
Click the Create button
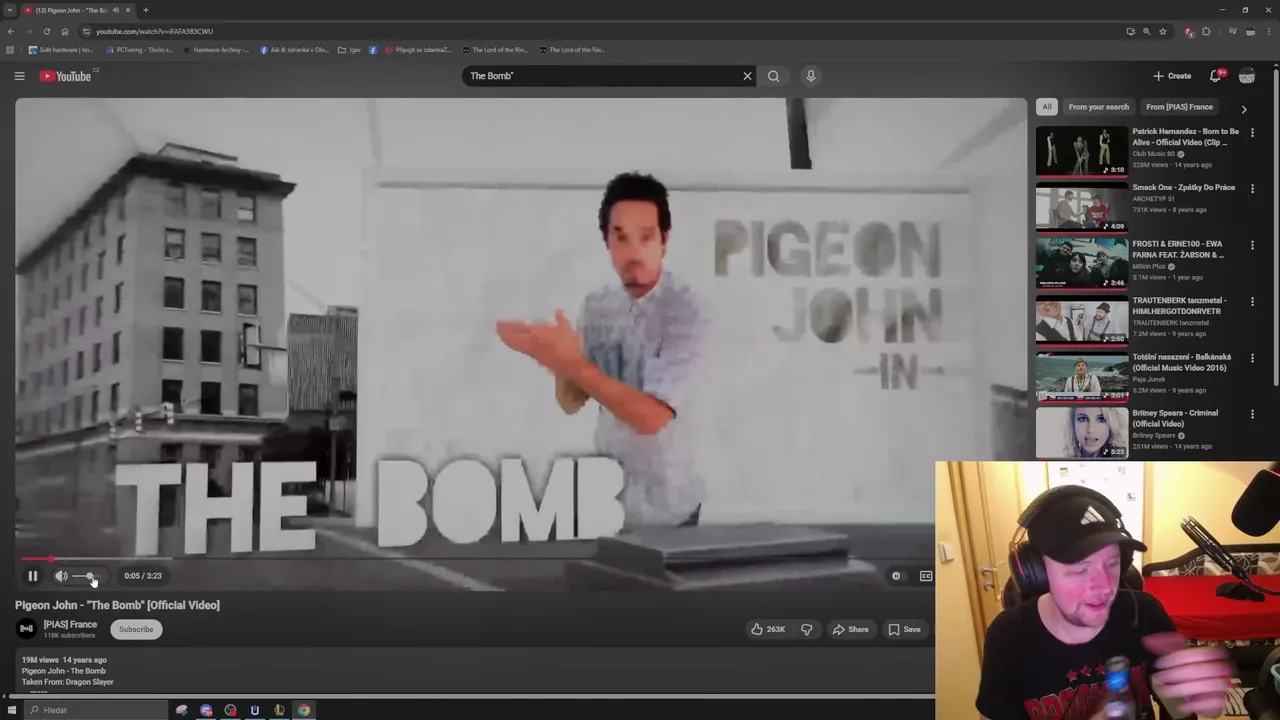pos(1172,76)
